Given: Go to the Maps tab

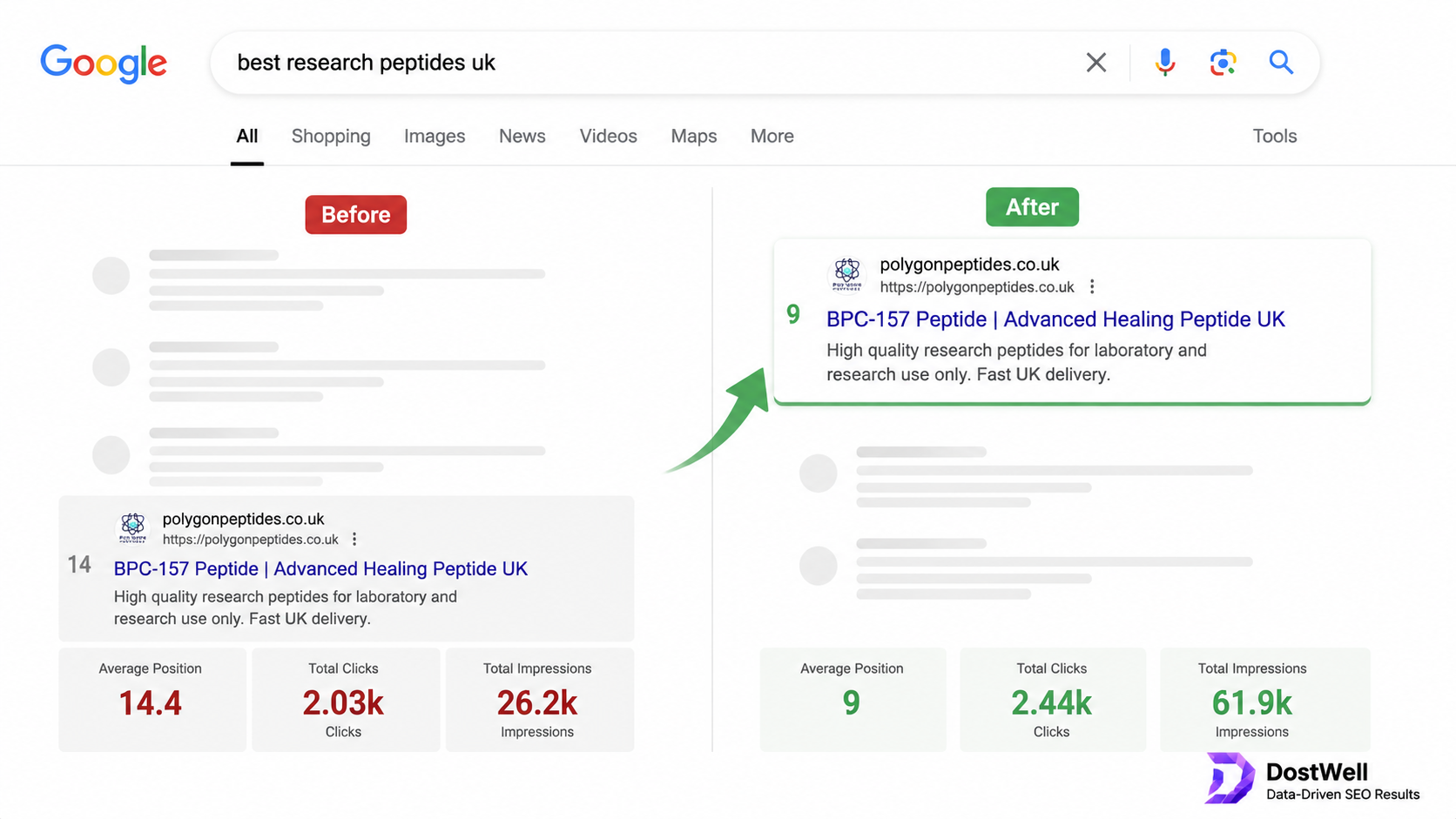Looking at the screenshot, I should [x=694, y=137].
